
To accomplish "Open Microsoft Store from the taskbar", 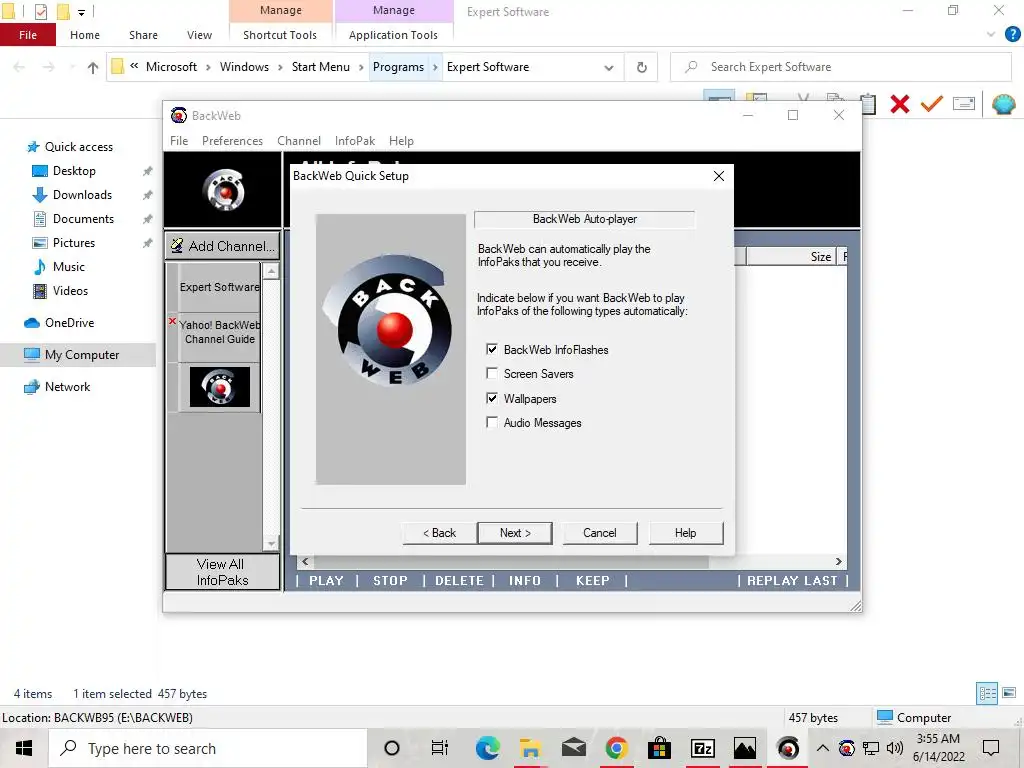I will click(660, 748).
